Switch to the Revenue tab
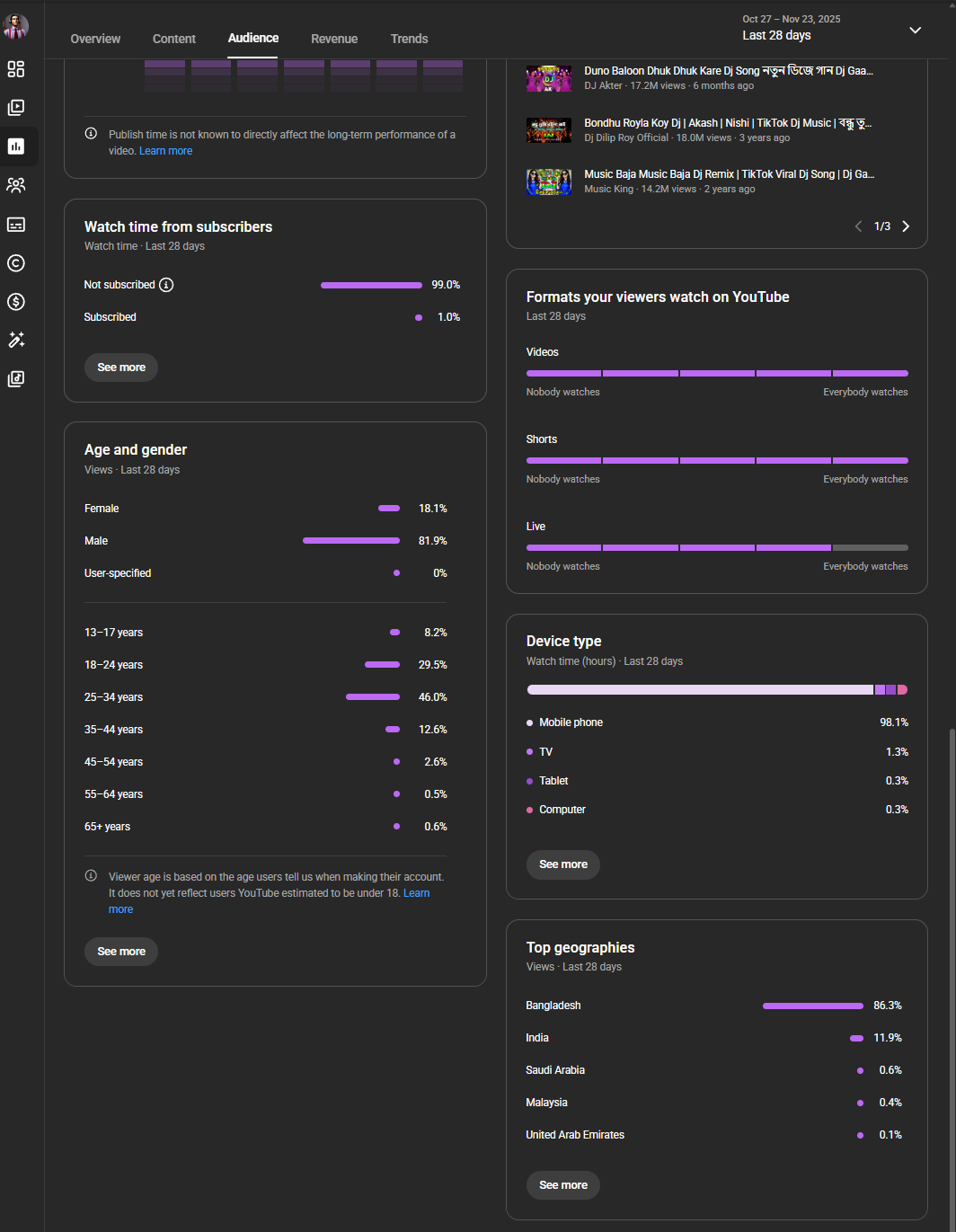Screen dimensions: 956x1232 334,39
